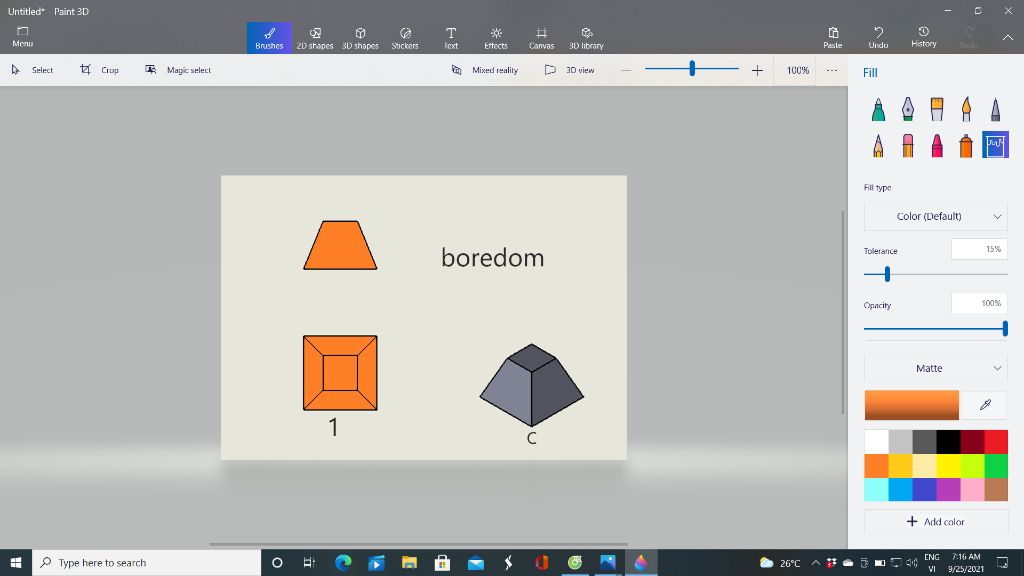Open the 3D shapes tab
1024x576 pixels.
coord(360,38)
